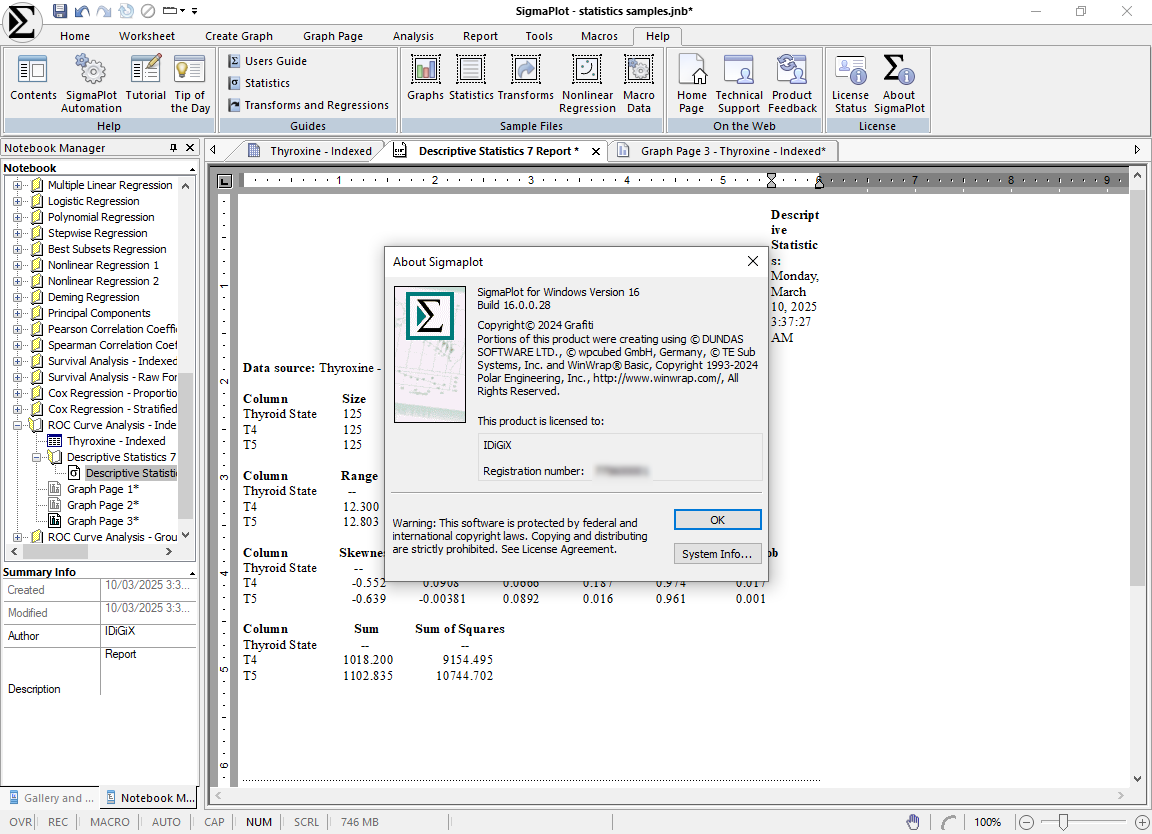Switch to Graph Page 3 - Thyroxine tab
This screenshot has height=834, width=1152.
724,151
